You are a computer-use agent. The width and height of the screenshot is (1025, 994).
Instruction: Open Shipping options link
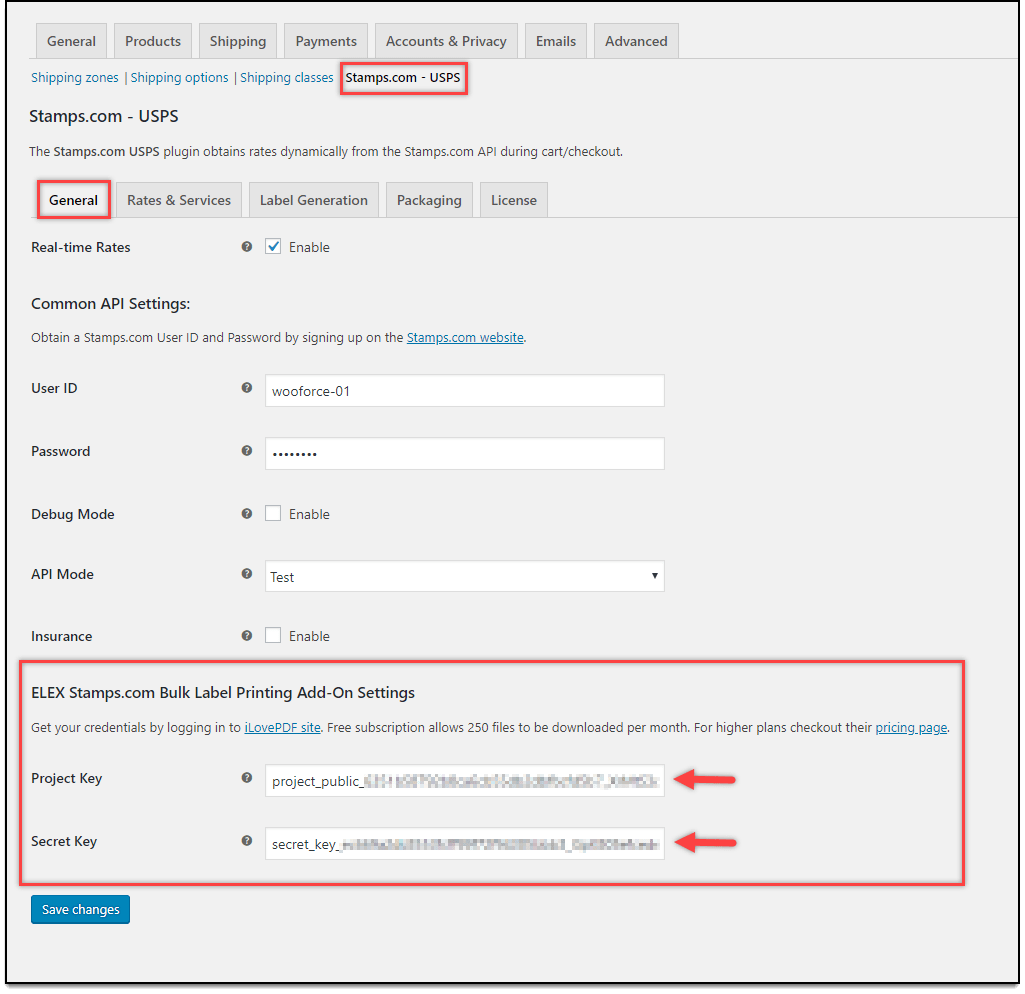click(x=180, y=78)
